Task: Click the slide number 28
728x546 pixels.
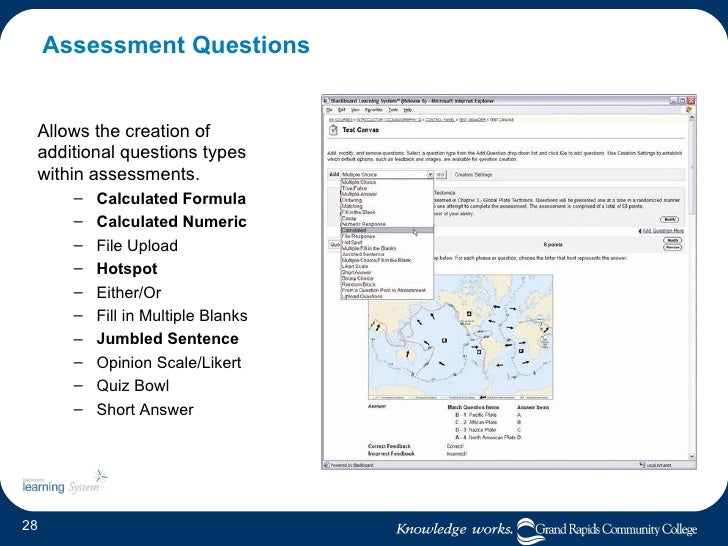Action: tap(30, 525)
